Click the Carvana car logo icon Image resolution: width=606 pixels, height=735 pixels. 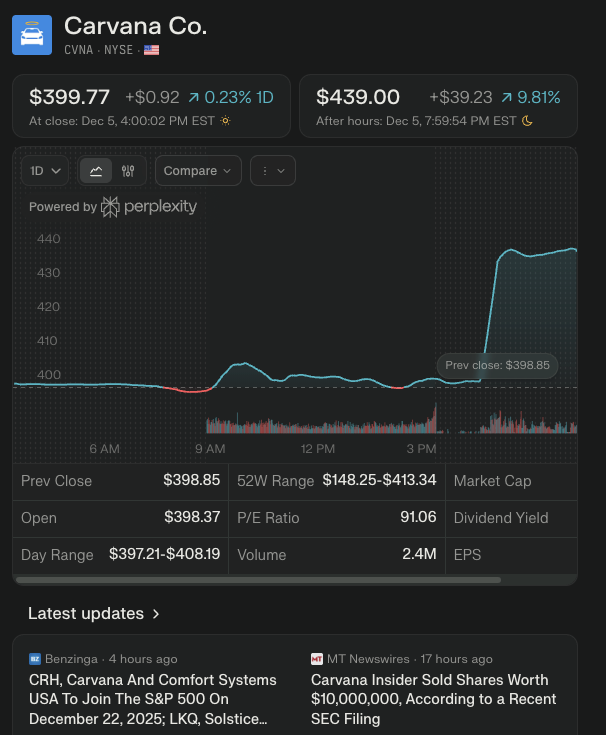32,35
